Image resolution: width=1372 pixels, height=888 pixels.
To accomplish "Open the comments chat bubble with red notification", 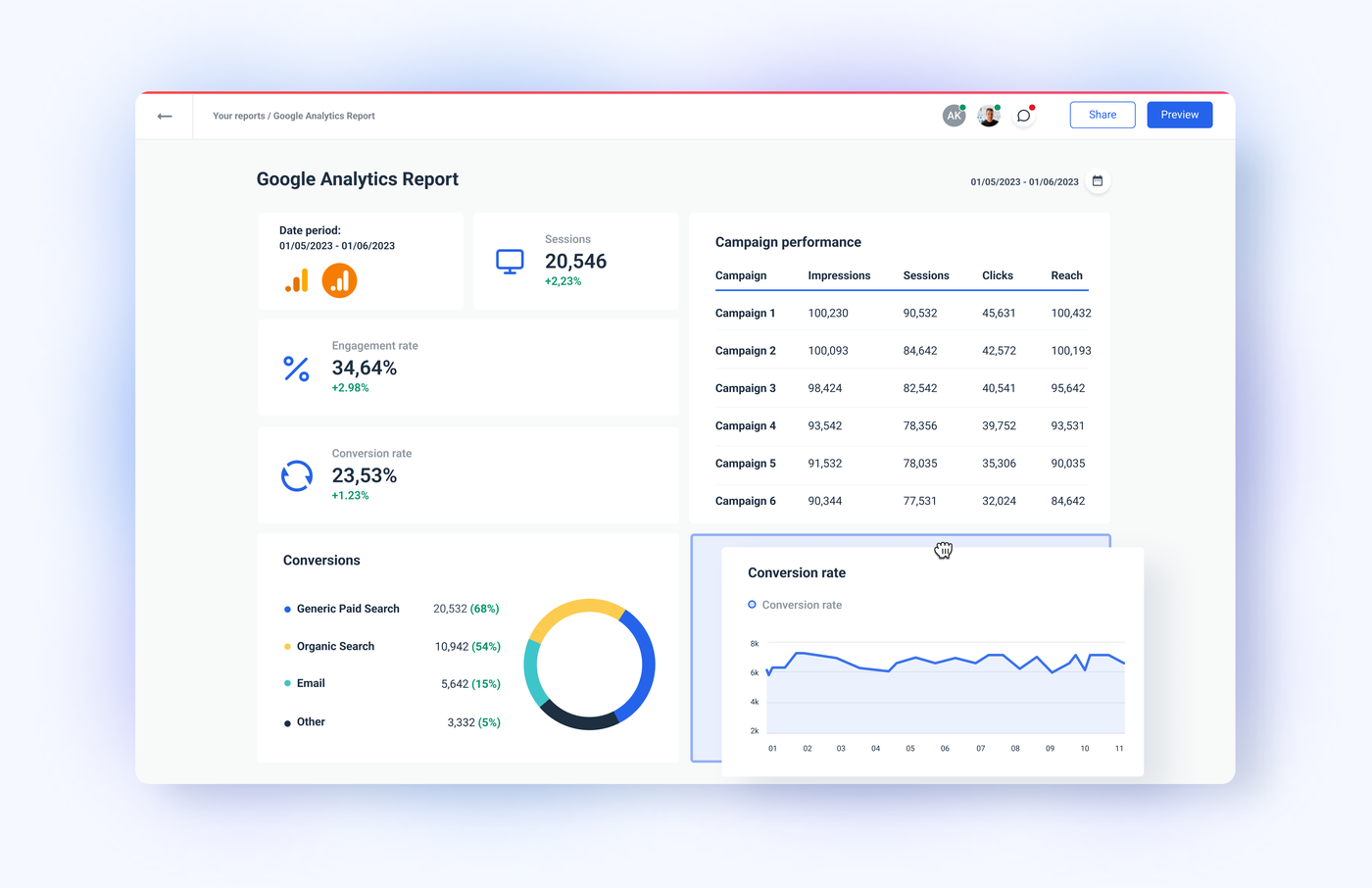I will [x=1023, y=115].
